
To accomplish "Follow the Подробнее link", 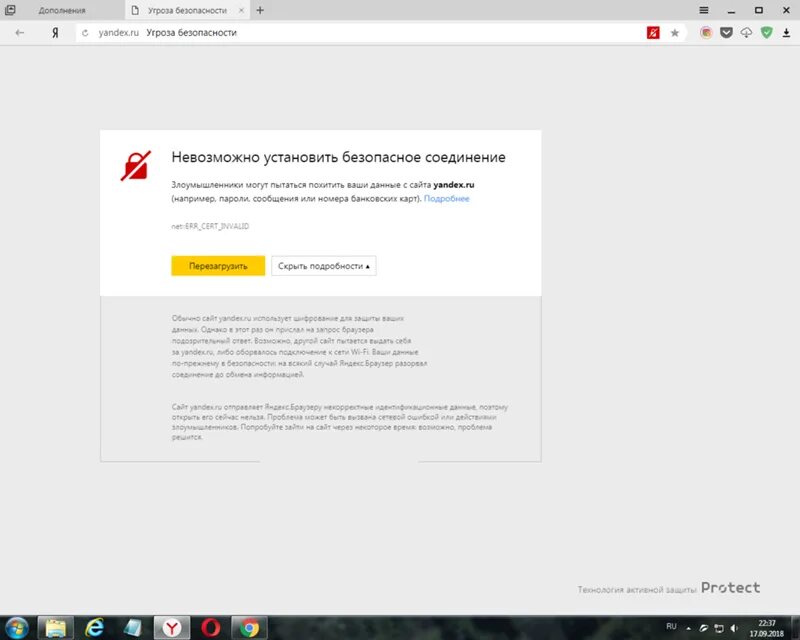I will click(446, 199).
